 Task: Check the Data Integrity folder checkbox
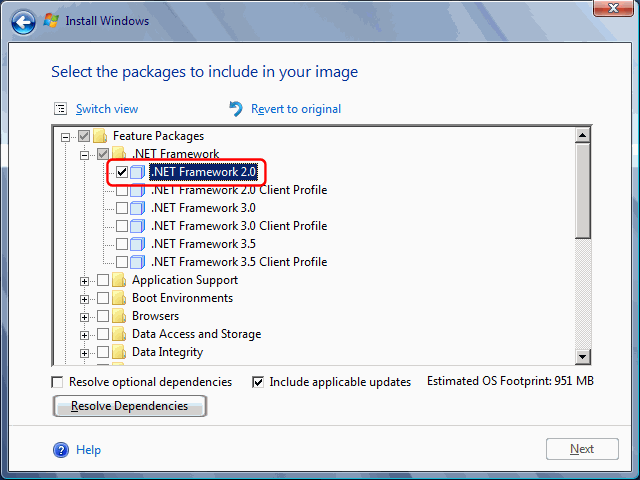(x=103, y=352)
